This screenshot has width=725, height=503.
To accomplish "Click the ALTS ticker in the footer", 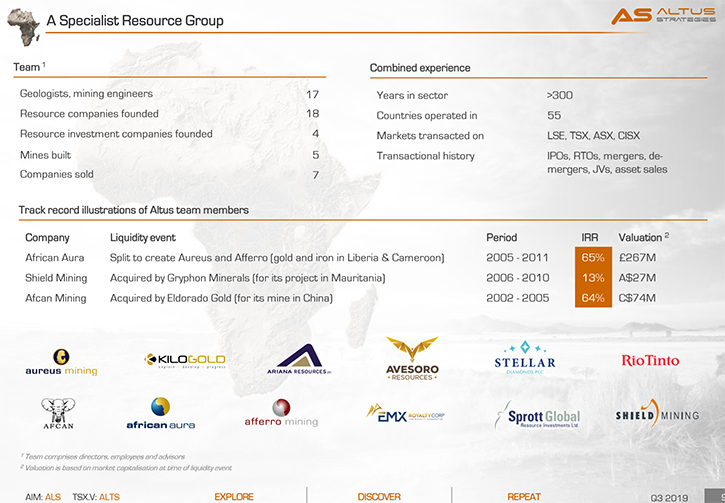I will click(x=109, y=497).
